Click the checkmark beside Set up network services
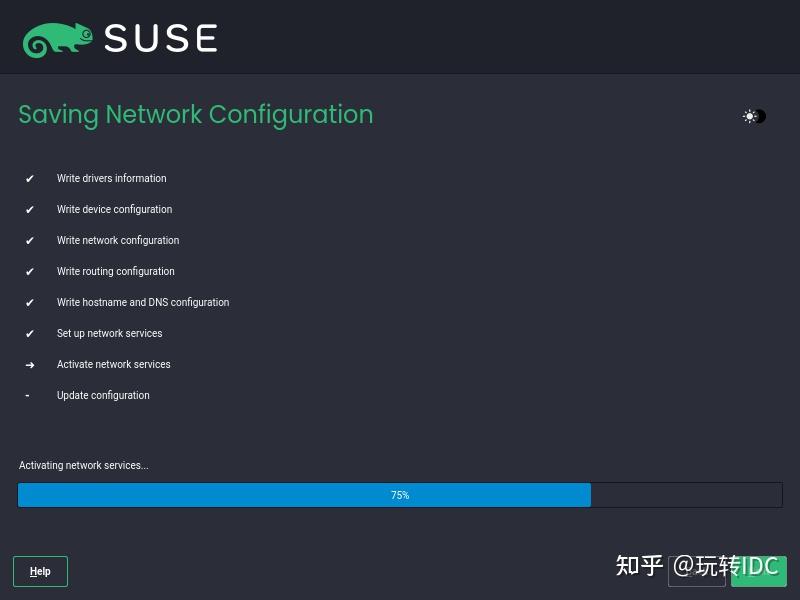 pos(29,333)
